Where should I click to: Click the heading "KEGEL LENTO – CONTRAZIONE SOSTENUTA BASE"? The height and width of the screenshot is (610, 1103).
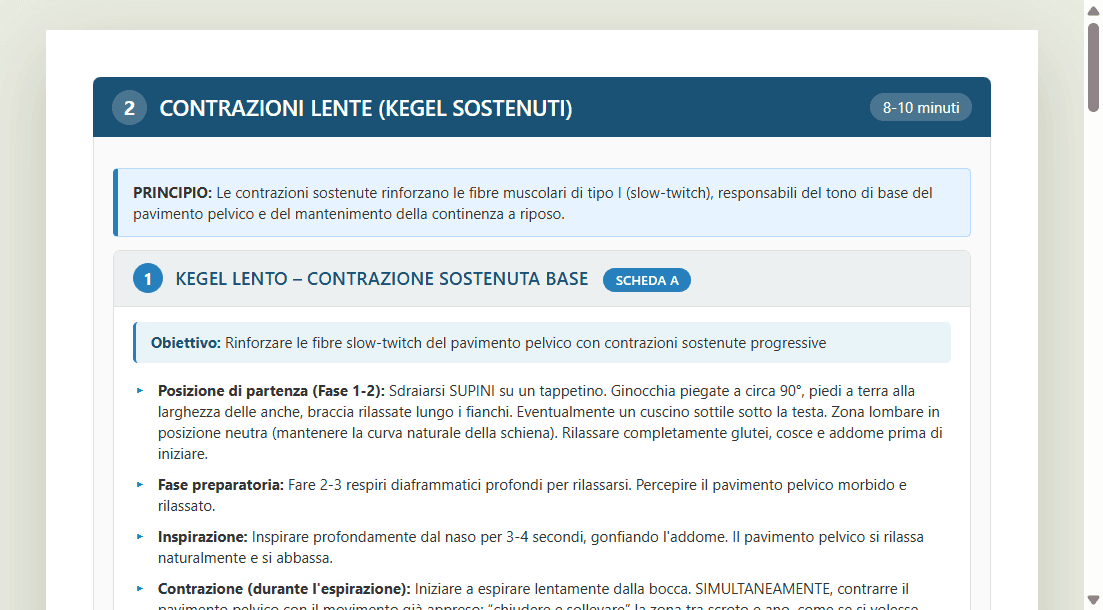pos(382,279)
